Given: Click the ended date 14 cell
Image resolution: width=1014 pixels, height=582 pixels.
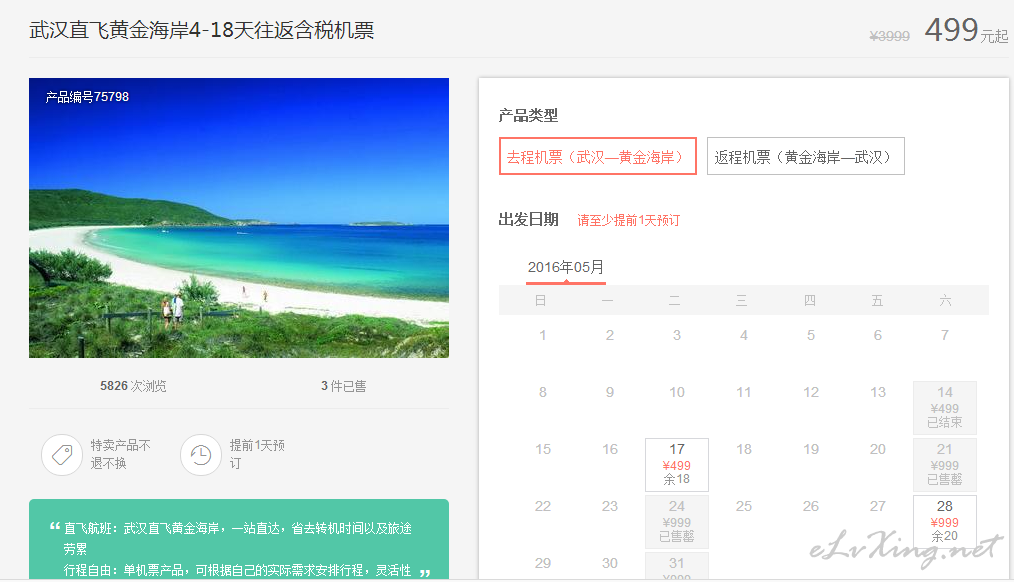Looking at the screenshot, I should (x=944, y=407).
